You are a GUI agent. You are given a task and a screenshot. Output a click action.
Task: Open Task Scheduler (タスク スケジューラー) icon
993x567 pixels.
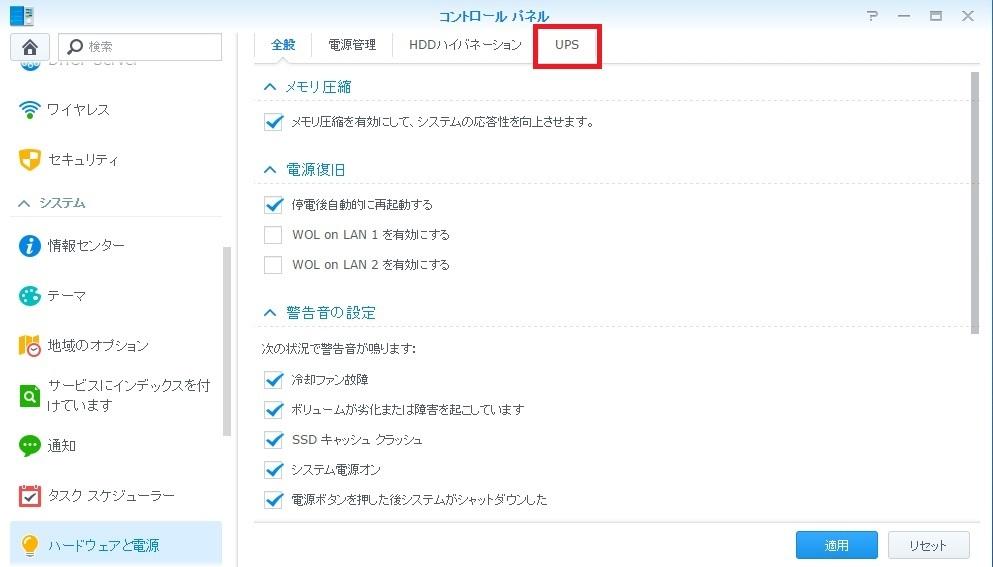click(x=30, y=495)
